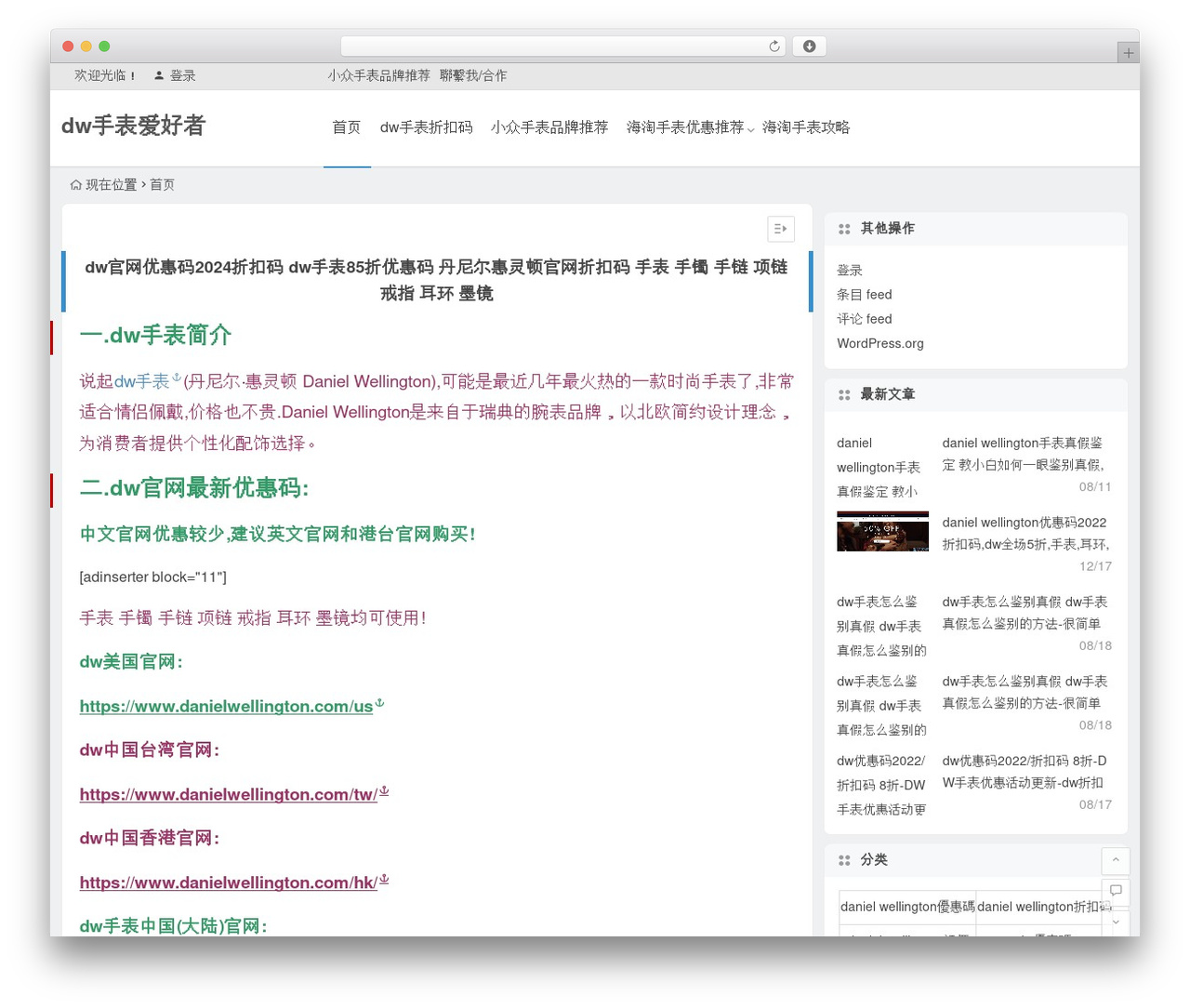Image resolution: width=1190 pixels, height=1008 pixels.
Task: Click the dw手表爱好者 site title
Action: [133, 126]
